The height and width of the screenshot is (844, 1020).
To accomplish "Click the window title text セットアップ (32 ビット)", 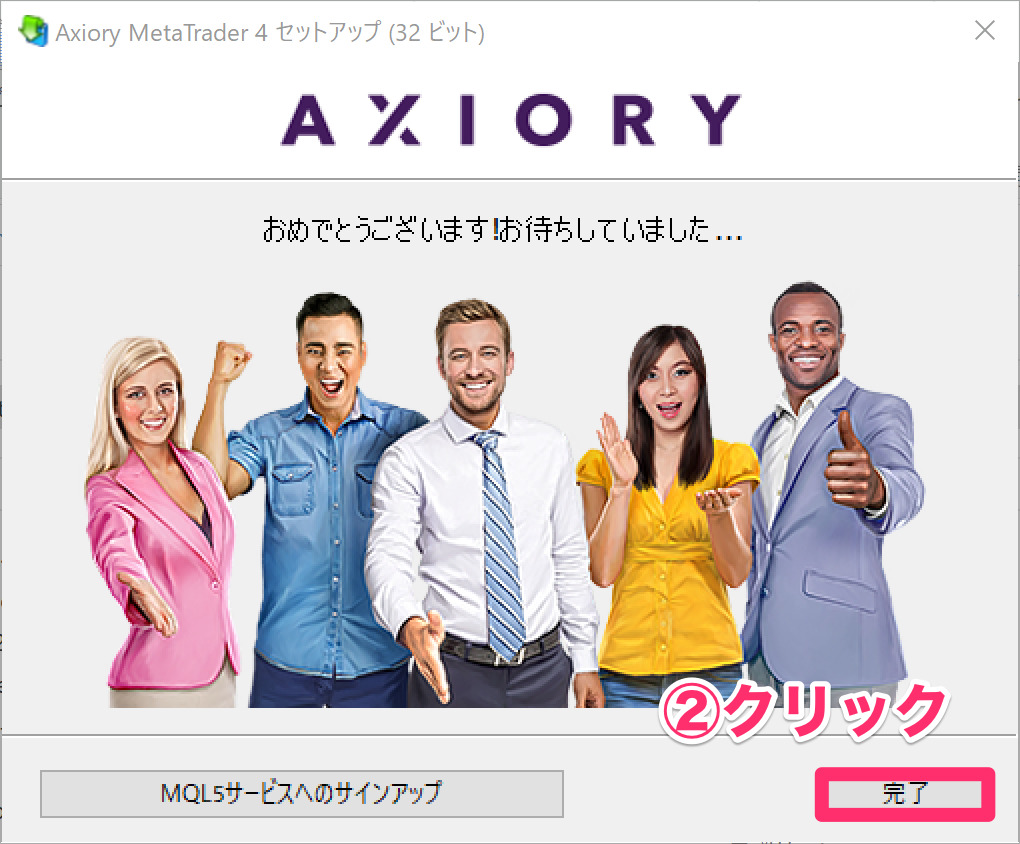I will click(x=380, y=33).
